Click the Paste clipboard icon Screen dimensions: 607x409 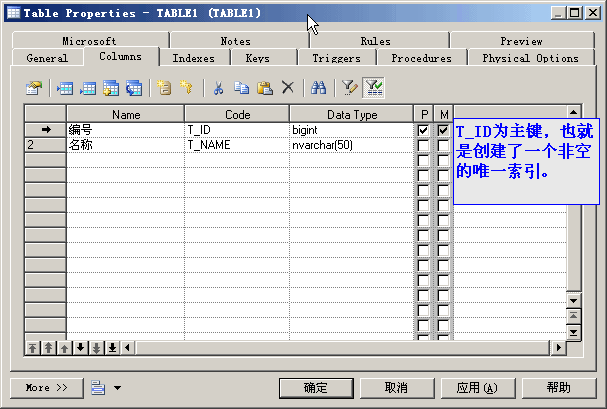pos(265,88)
